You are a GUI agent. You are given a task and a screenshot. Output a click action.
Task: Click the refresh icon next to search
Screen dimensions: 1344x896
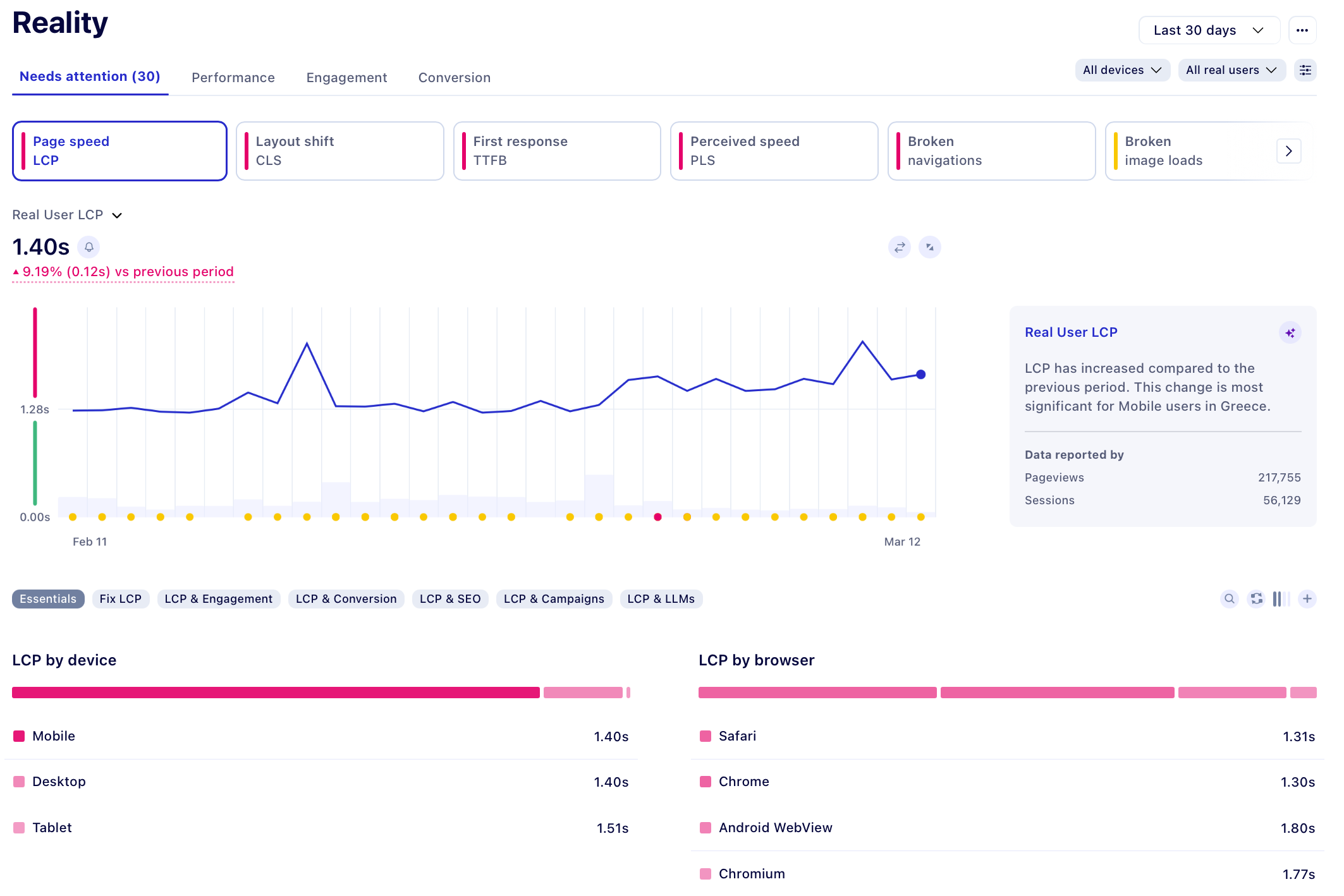pos(1256,598)
